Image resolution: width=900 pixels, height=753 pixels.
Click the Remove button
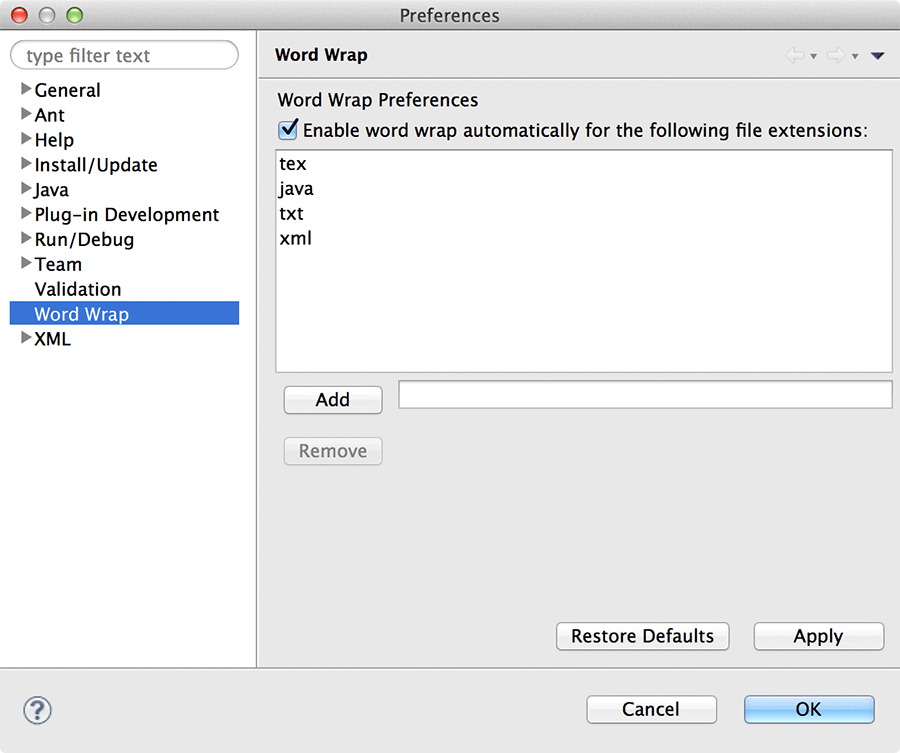click(x=333, y=451)
